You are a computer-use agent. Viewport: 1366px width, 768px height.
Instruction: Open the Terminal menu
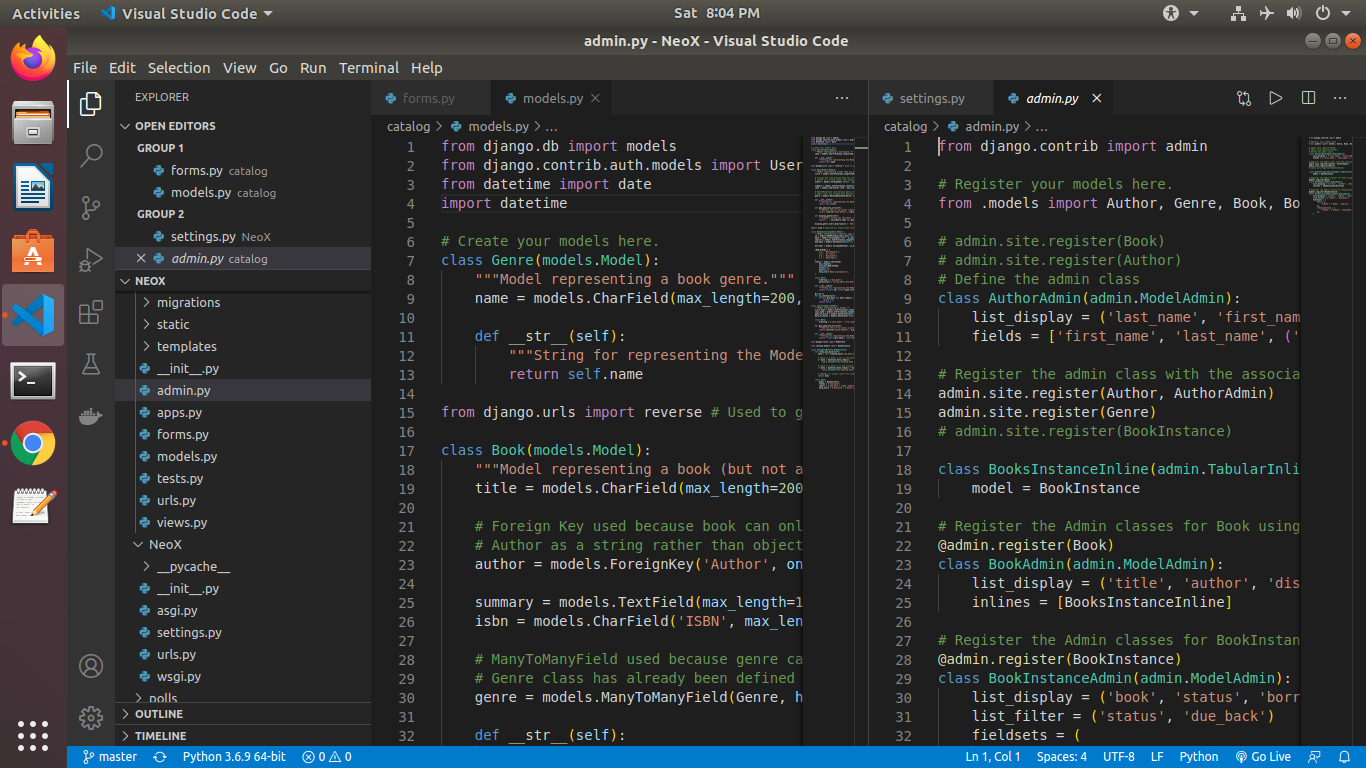click(x=368, y=68)
